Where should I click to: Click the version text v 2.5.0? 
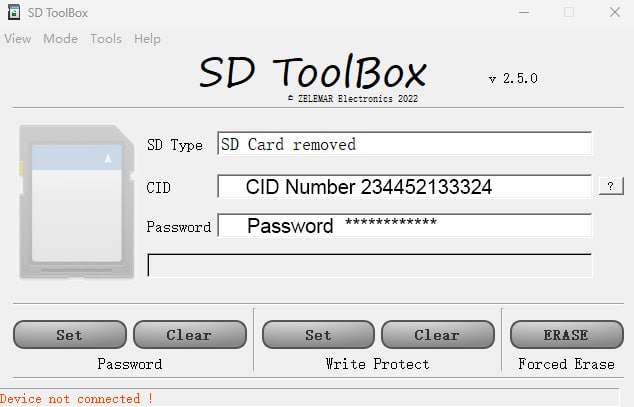click(x=513, y=78)
